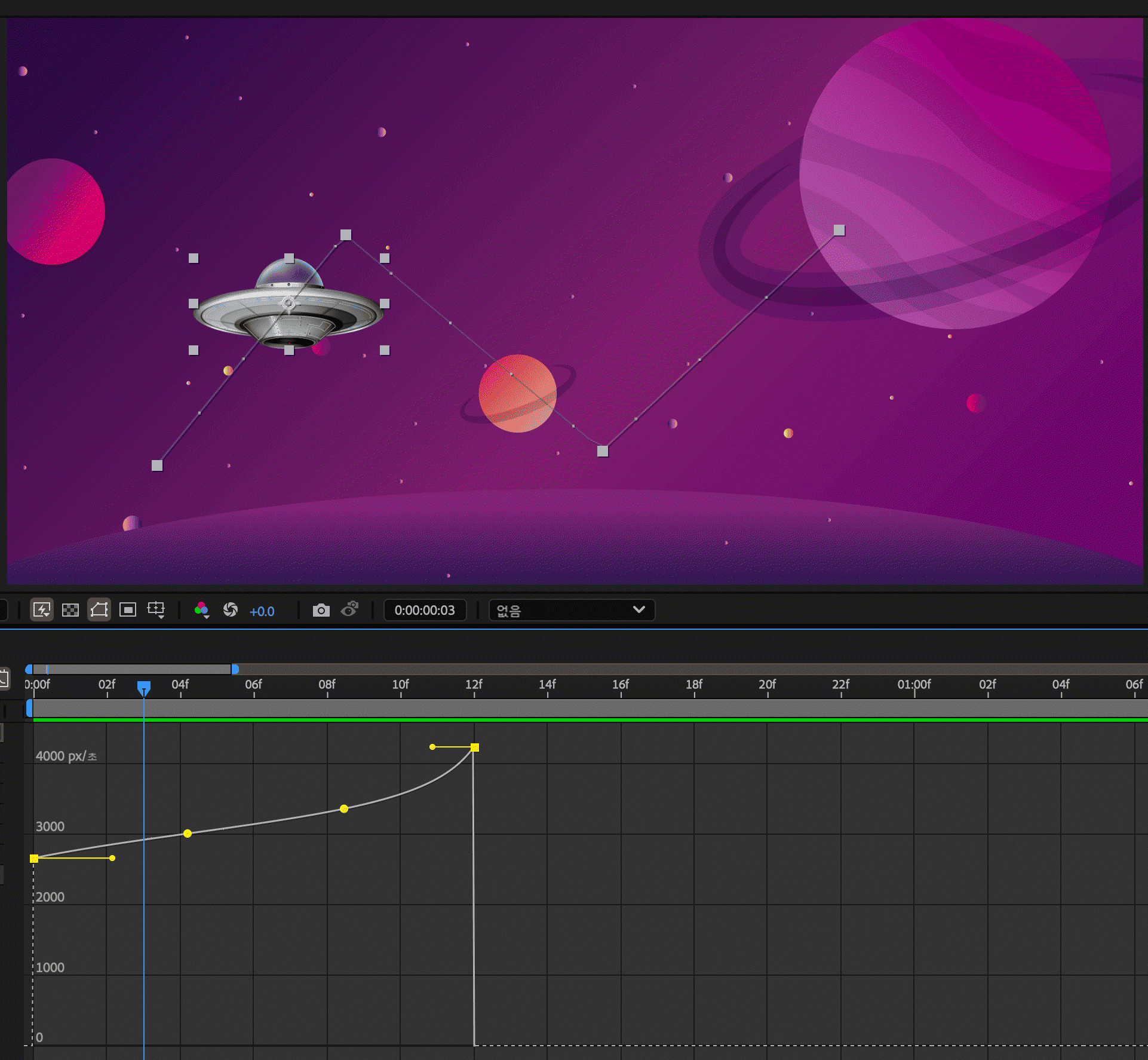This screenshot has width=1148, height=1060.
Task: Click the work area end handle
Action: point(235,669)
